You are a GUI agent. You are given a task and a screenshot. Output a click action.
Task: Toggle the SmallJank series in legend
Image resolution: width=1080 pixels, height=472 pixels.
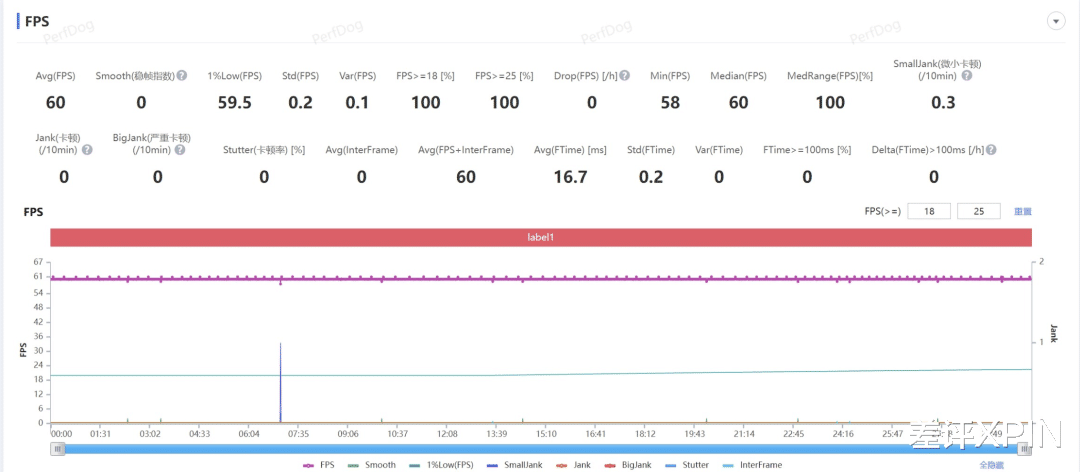(x=514, y=465)
